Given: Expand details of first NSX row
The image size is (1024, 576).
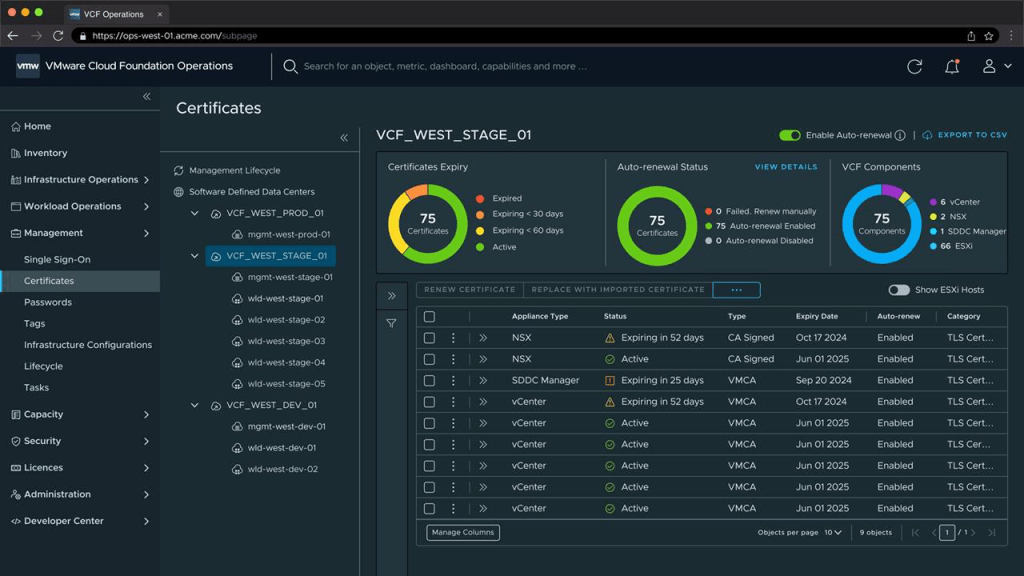Looking at the screenshot, I should point(483,338).
